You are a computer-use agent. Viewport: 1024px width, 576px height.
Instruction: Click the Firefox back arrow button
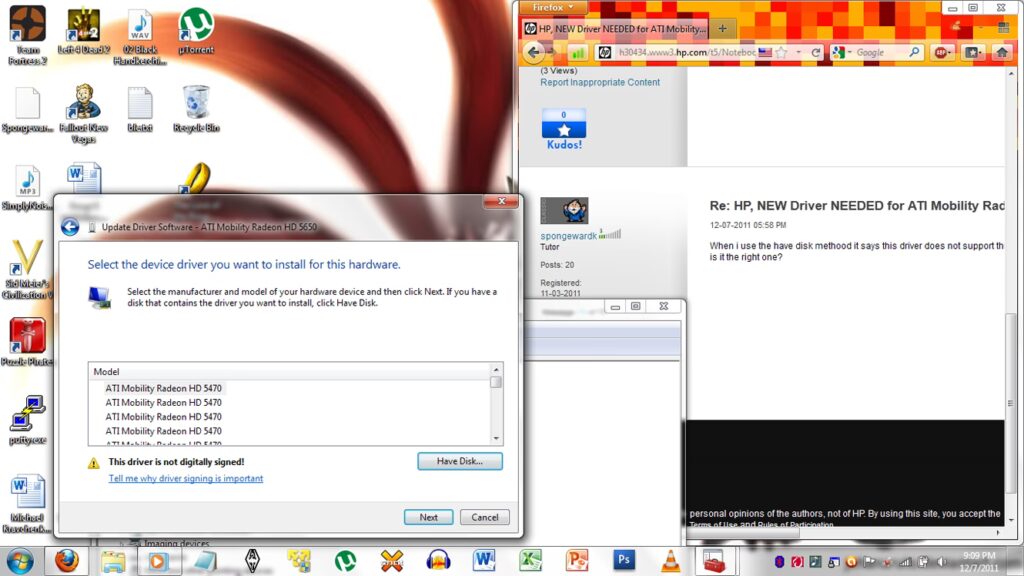click(534, 52)
